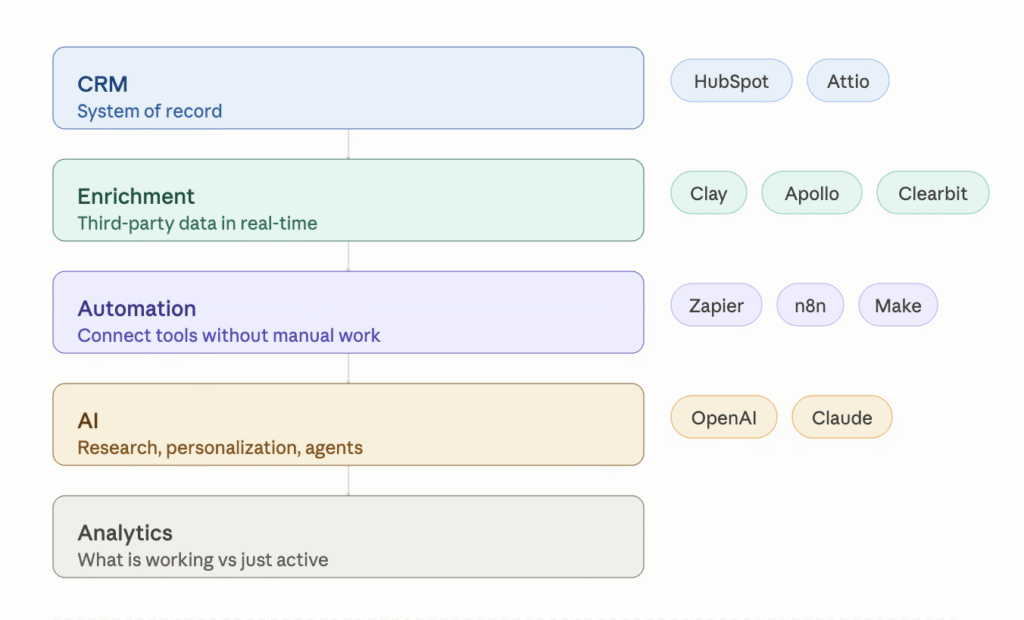
Task: Click the connector line below CRM card
Action: tap(348, 142)
